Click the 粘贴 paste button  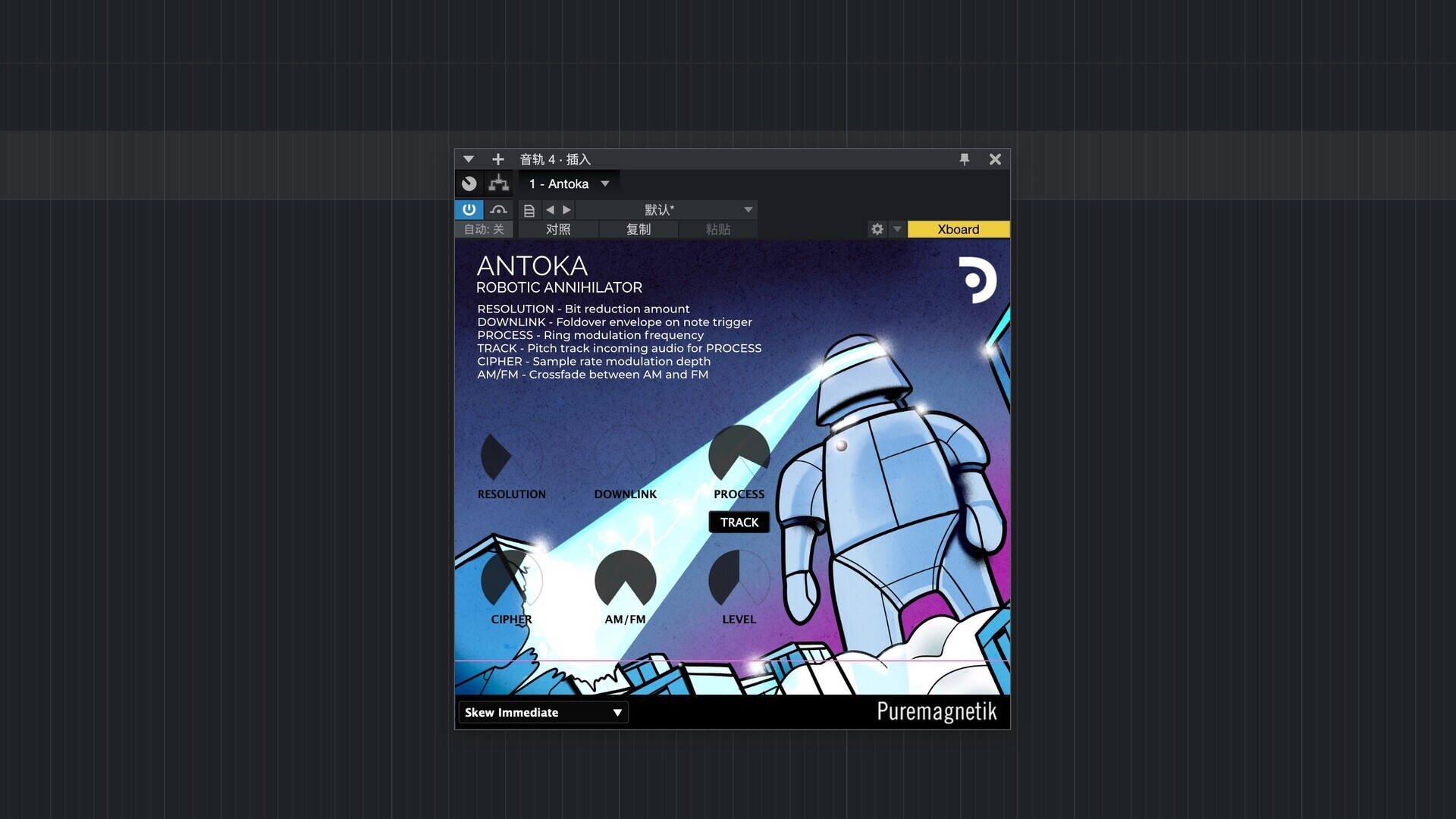pyautogui.click(x=718, y=229)
